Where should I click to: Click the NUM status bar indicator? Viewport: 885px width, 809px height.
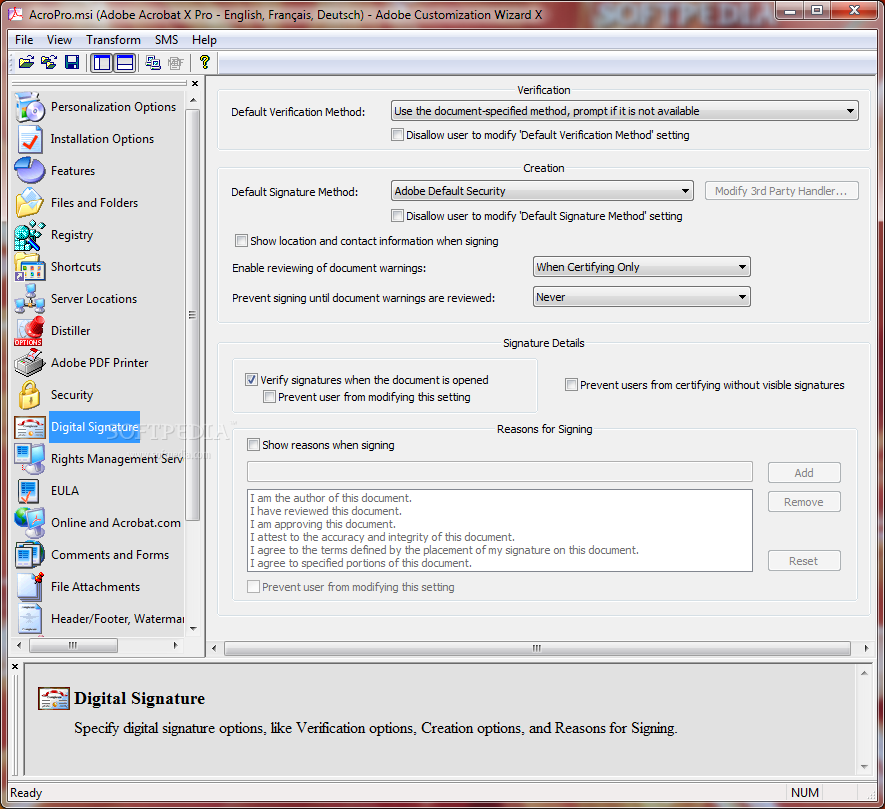pyautogui.click(x=805, y=793)
